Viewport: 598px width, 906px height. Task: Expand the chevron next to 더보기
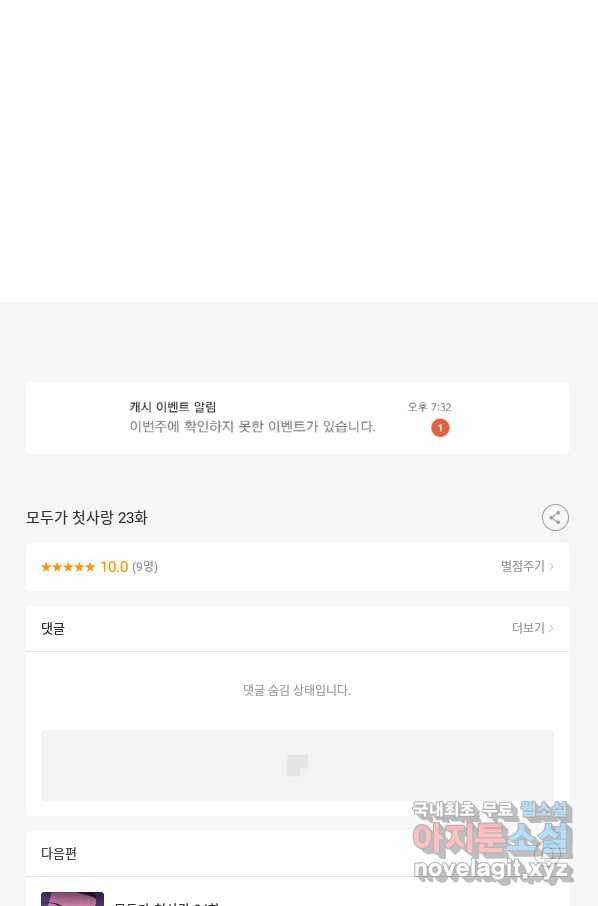(551, 628)
